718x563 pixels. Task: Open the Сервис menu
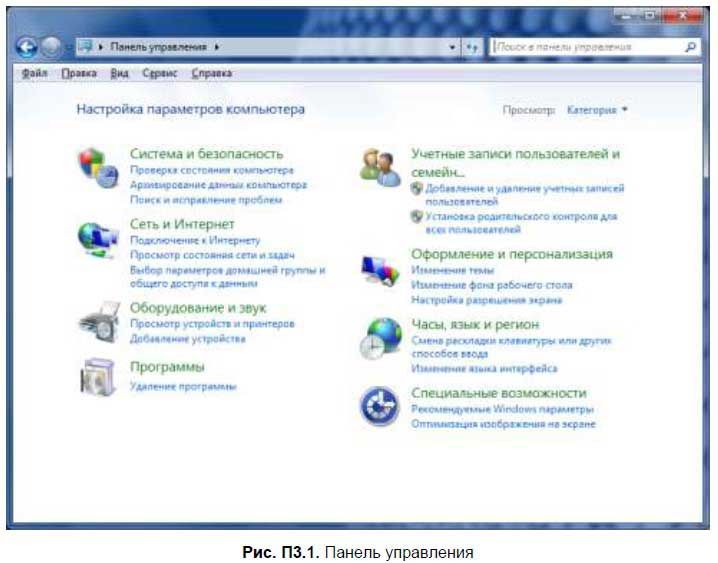coord(159,73)
